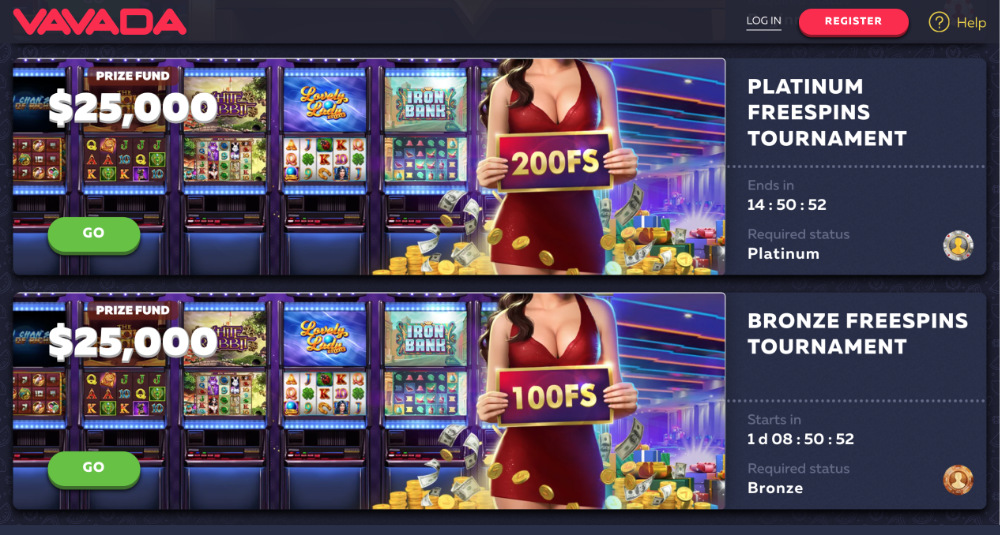The height and width of the screenshot is (535, 1000).
Task: Click the Platinum $25,000 prize fund text
Action: click(x=133, y=107)
